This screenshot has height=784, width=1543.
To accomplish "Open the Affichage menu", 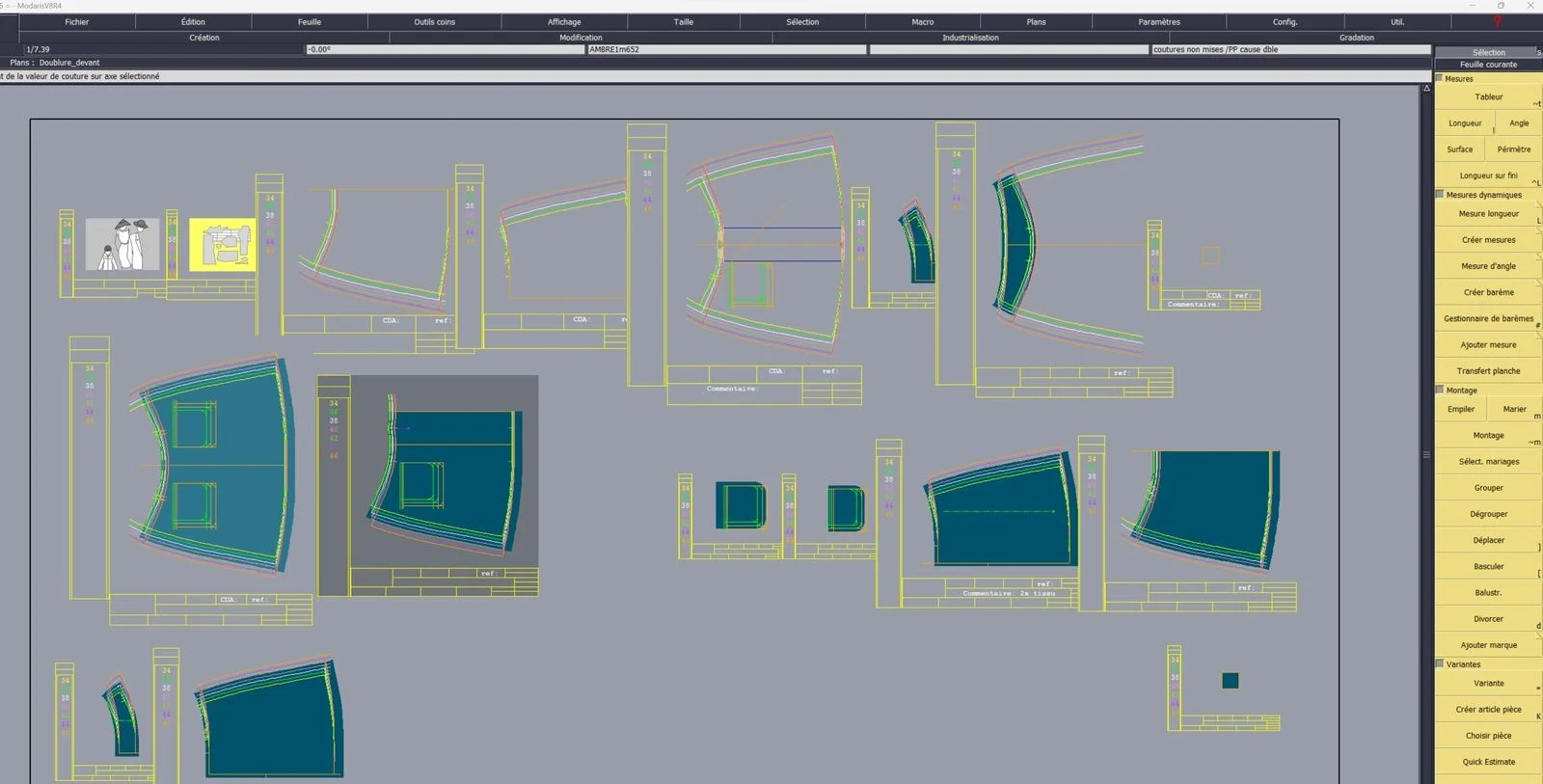I will pos(564,21).
